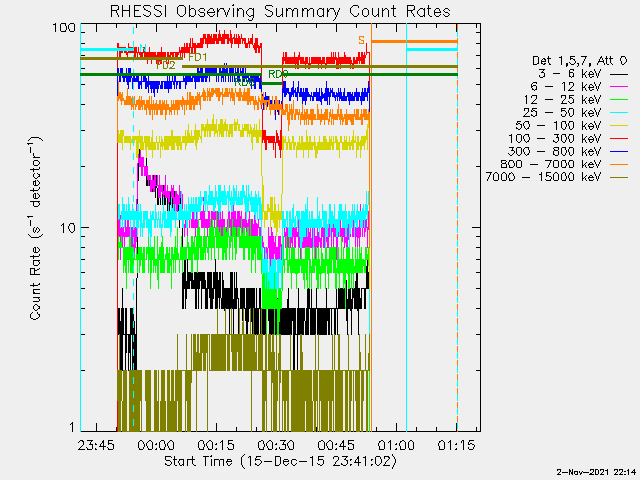Click the green line swatch for 12 - 25 keV
640x480 pixels.
pos(619,100)
